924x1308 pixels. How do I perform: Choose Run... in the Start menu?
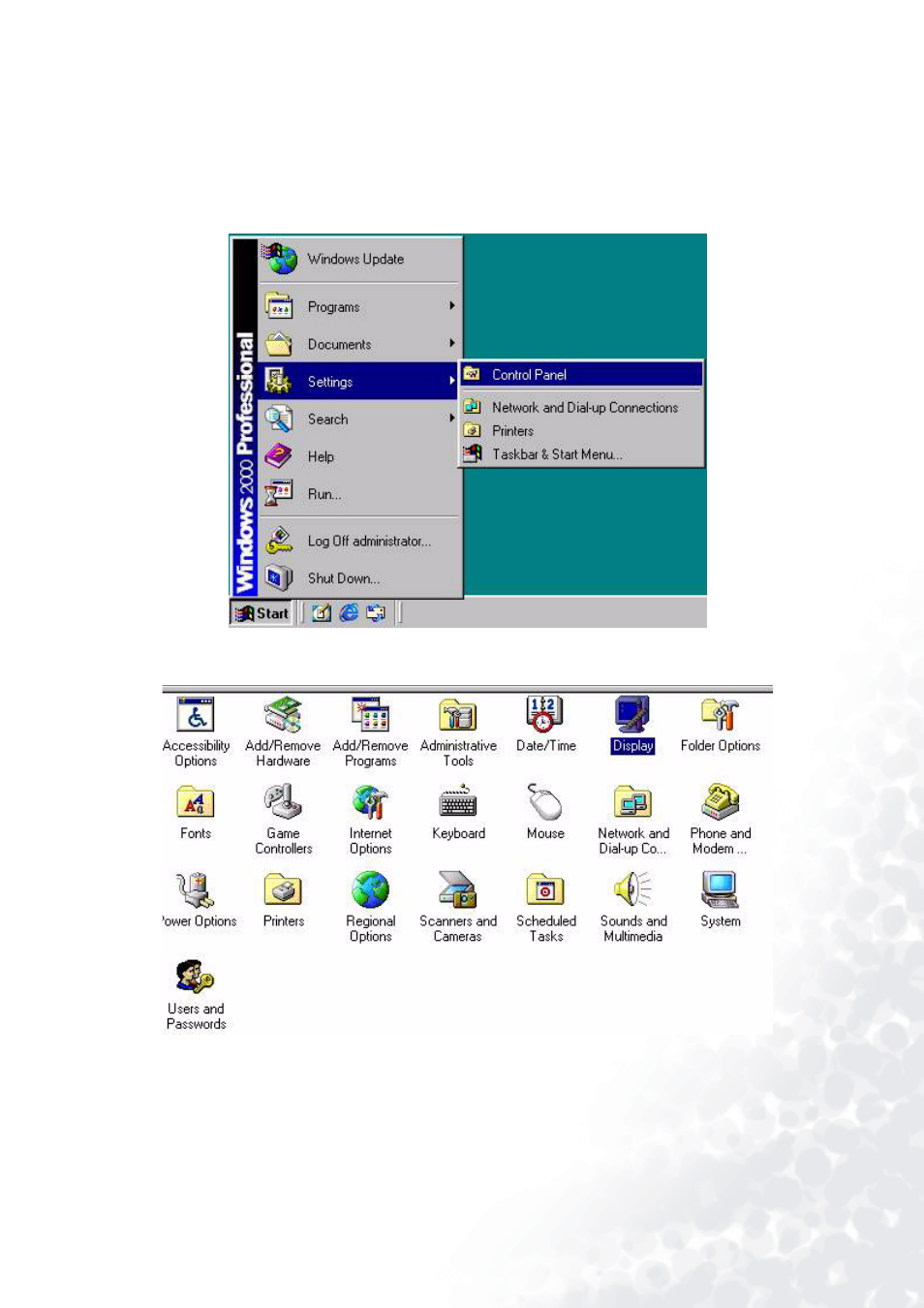[x=359, y=494]
